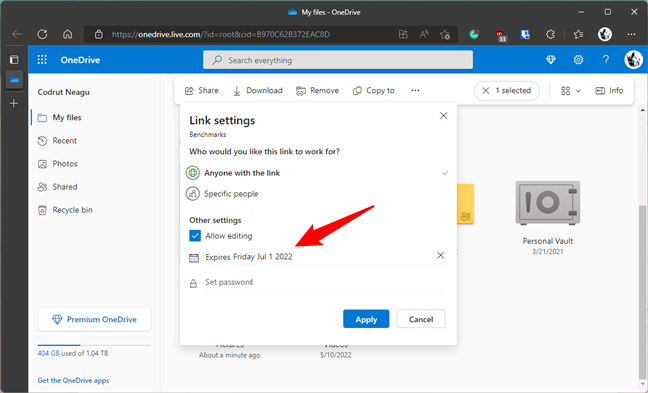
Task: Open the red extension icon with badge 33
Action: click(500, 36)
